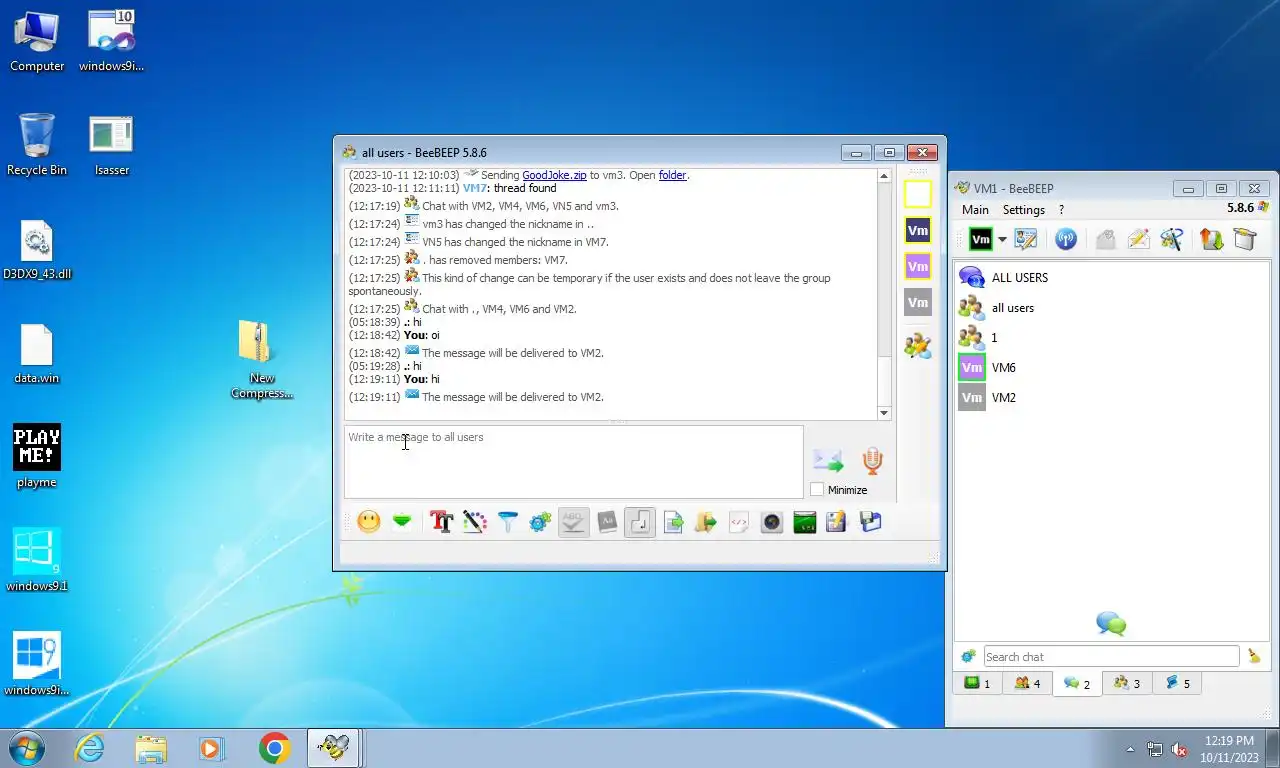Open file transfers arrows icon
Viewport: 1280px width, 768px height.
1212,239
